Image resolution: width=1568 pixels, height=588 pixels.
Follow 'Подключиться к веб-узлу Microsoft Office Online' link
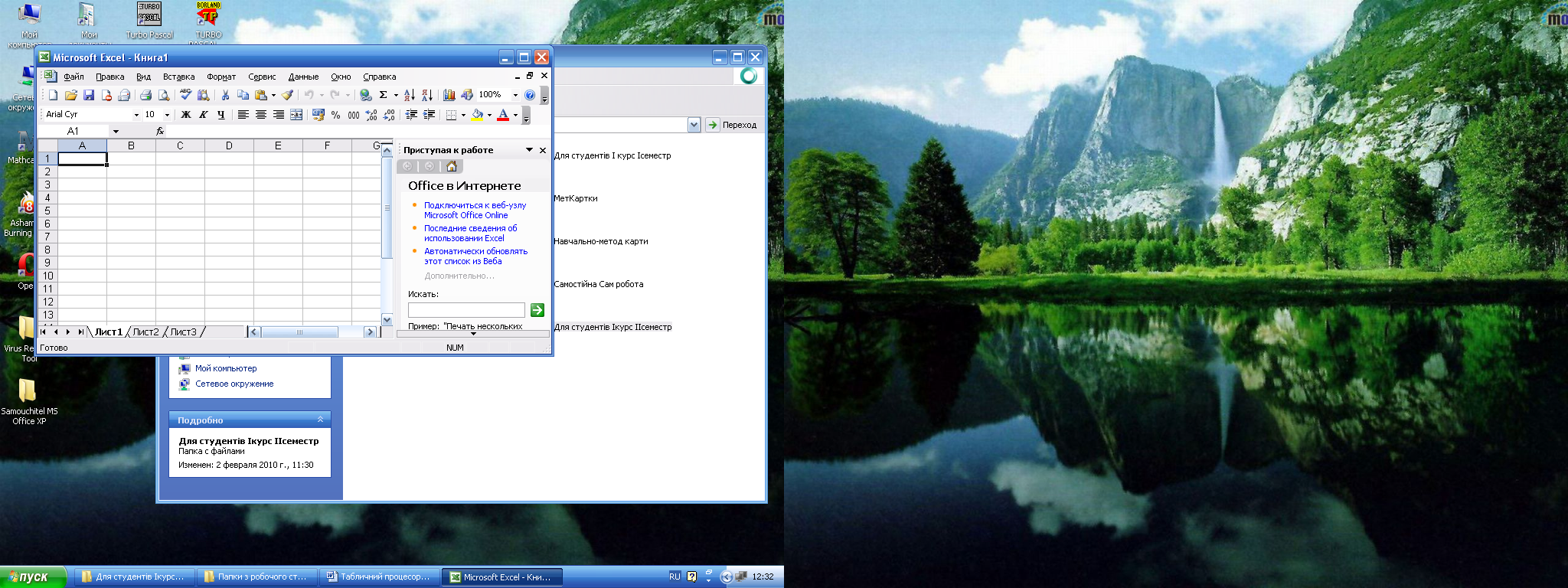click(x=475, y=211)
